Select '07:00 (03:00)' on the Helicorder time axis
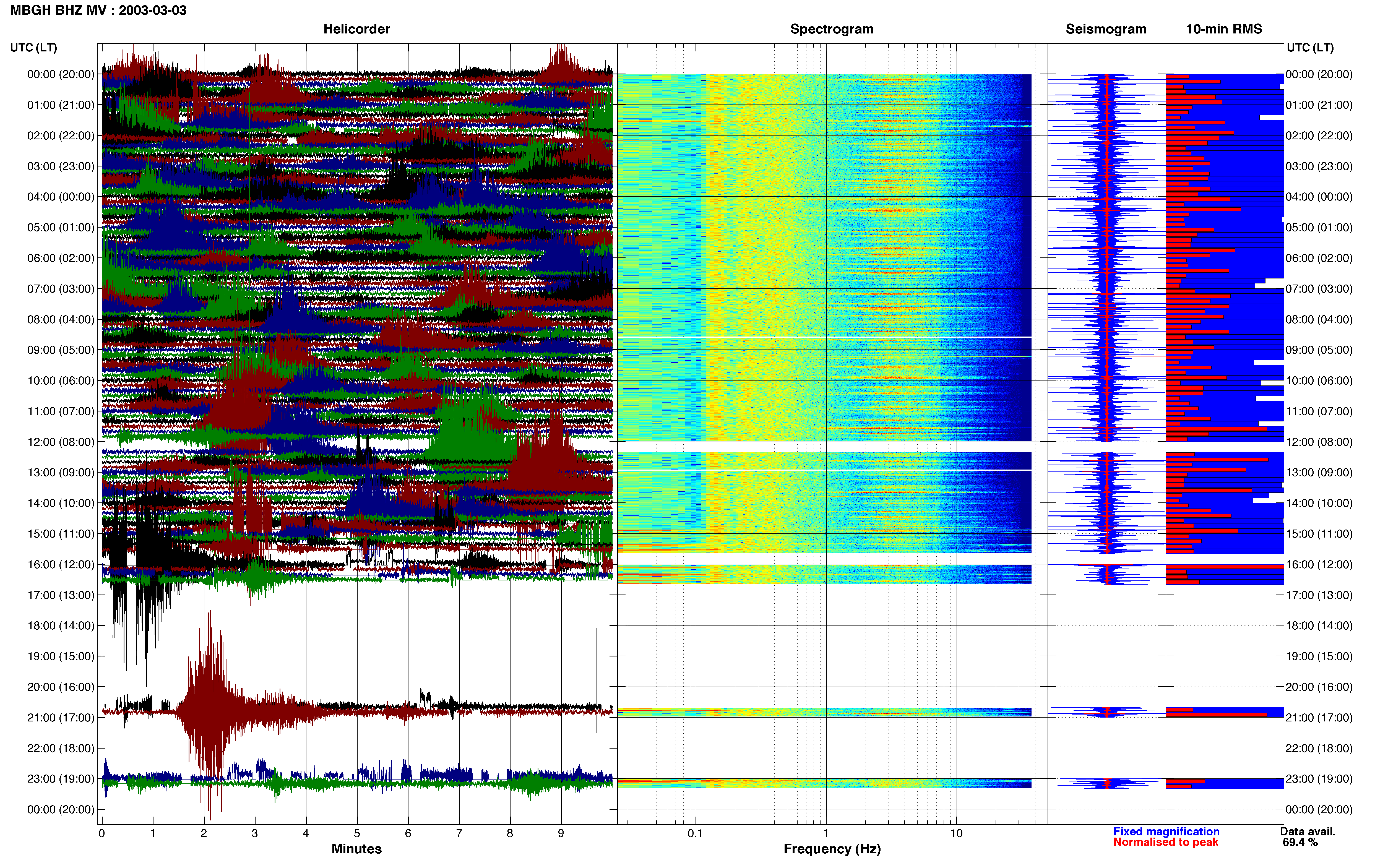This screenshot has width=1388, height=868. [61, 289]
